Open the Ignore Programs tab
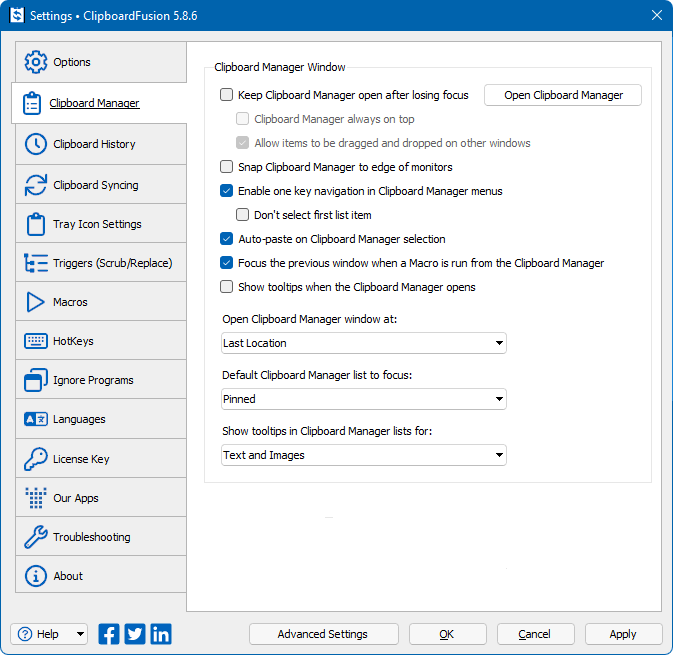The height and width of the screenshot is (655, 673). tap(101, 380)
